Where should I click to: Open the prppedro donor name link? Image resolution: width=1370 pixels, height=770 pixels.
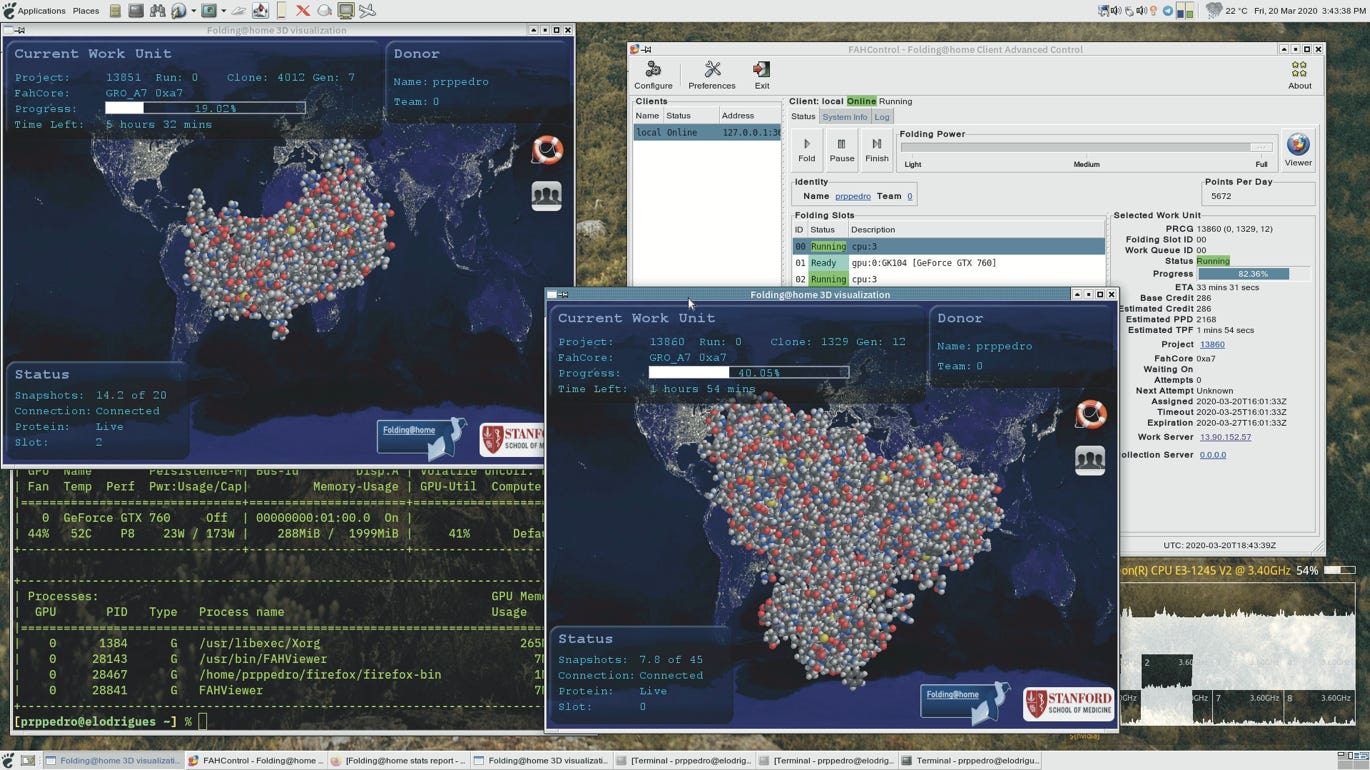[852, 196]
